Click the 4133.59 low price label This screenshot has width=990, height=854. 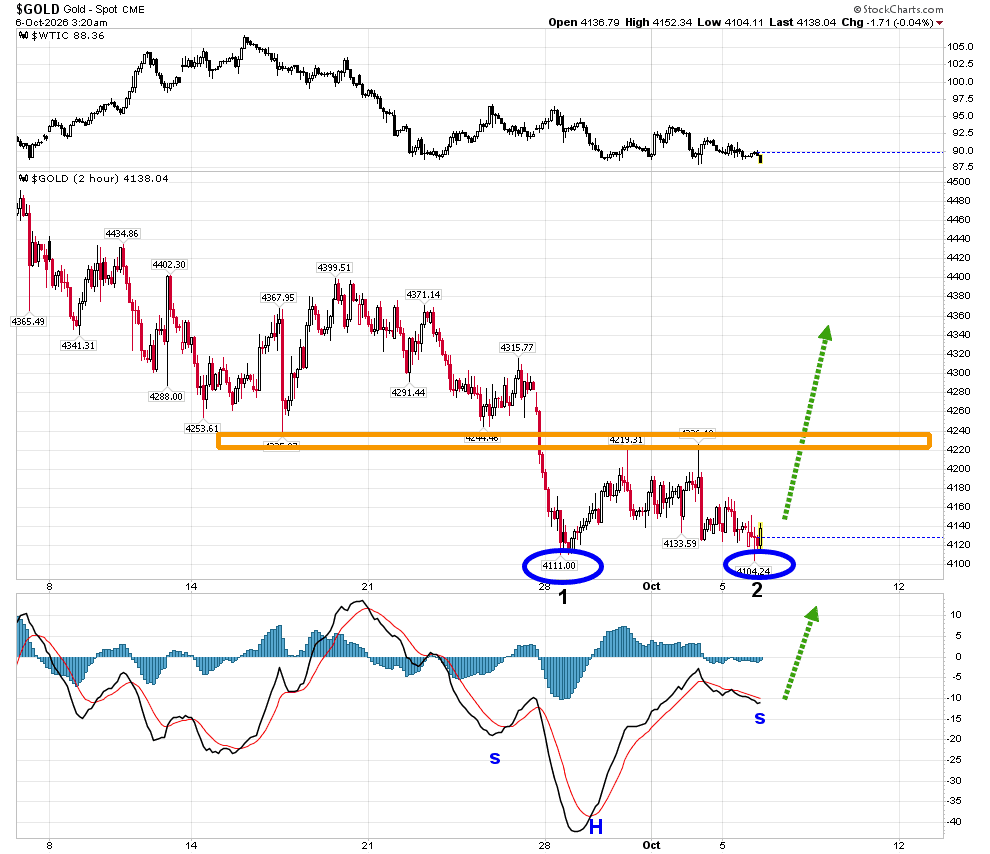[x=680, y=543]
